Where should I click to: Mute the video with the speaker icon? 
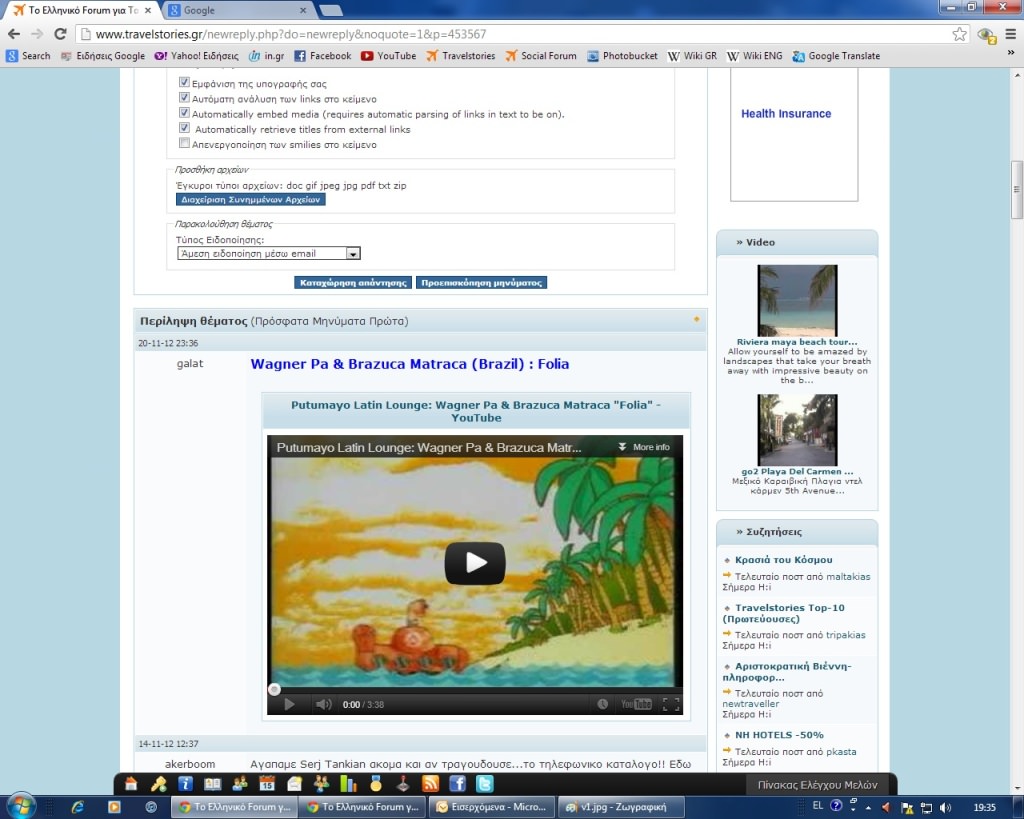(323, 704)
